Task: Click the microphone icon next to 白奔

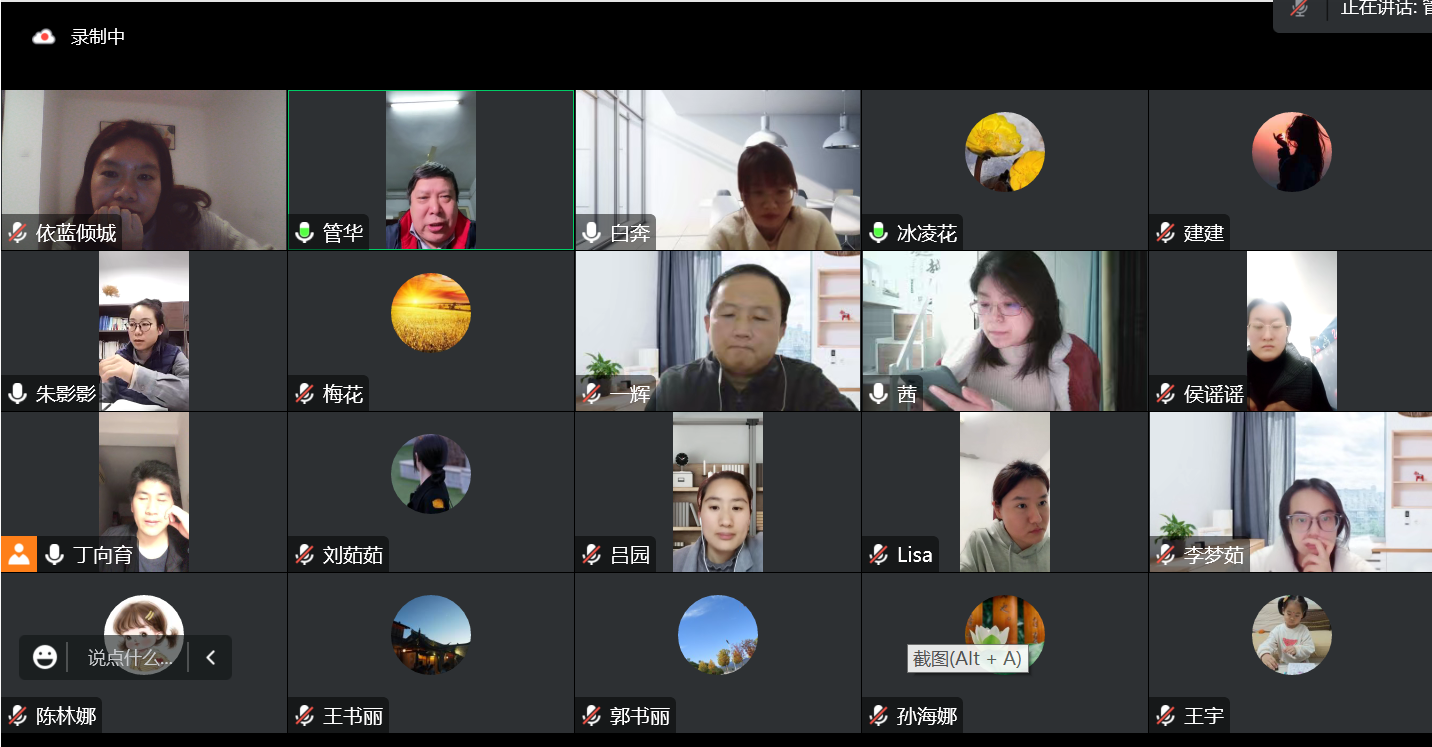Action: [x=592, y=233]
